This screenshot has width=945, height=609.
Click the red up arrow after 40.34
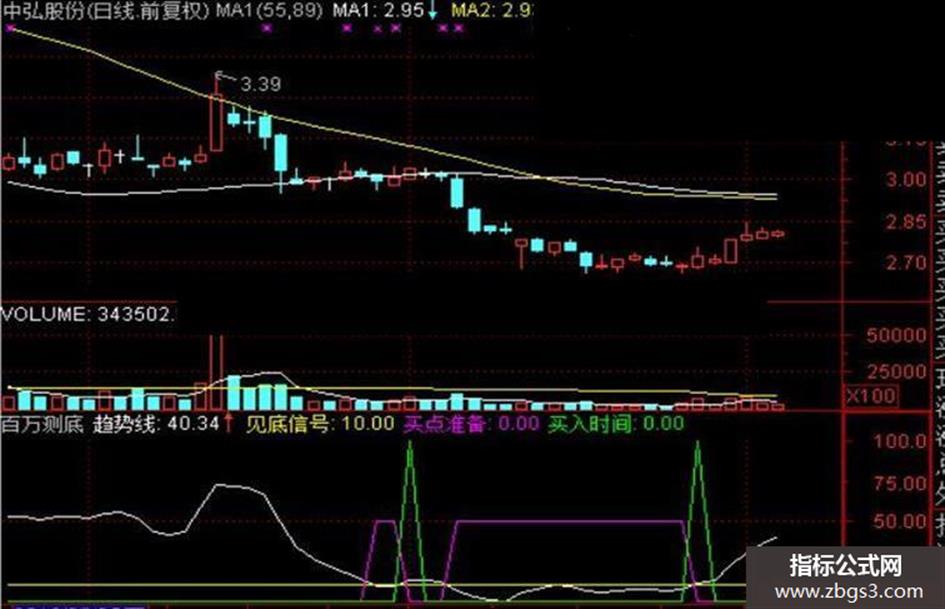point(228,423)
